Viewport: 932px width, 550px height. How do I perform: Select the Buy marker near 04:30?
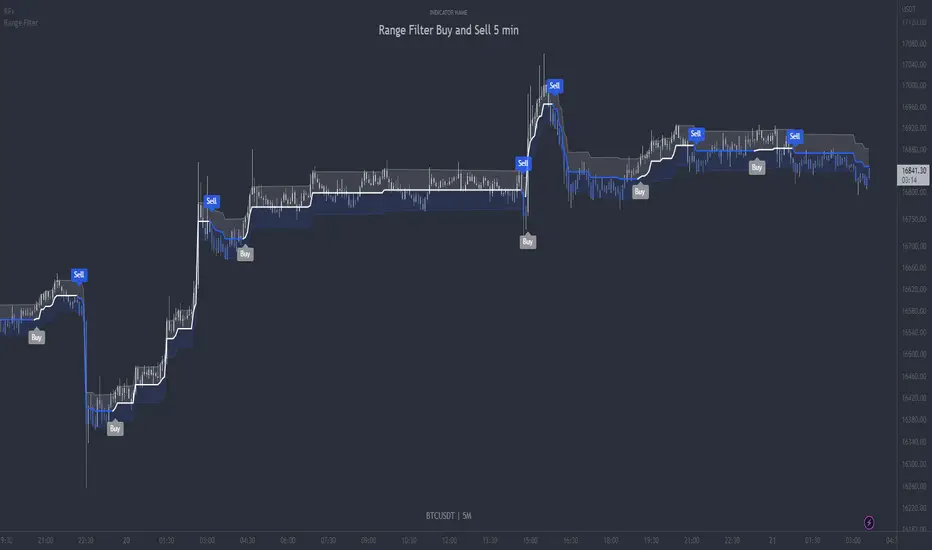(x=245, y=254)
